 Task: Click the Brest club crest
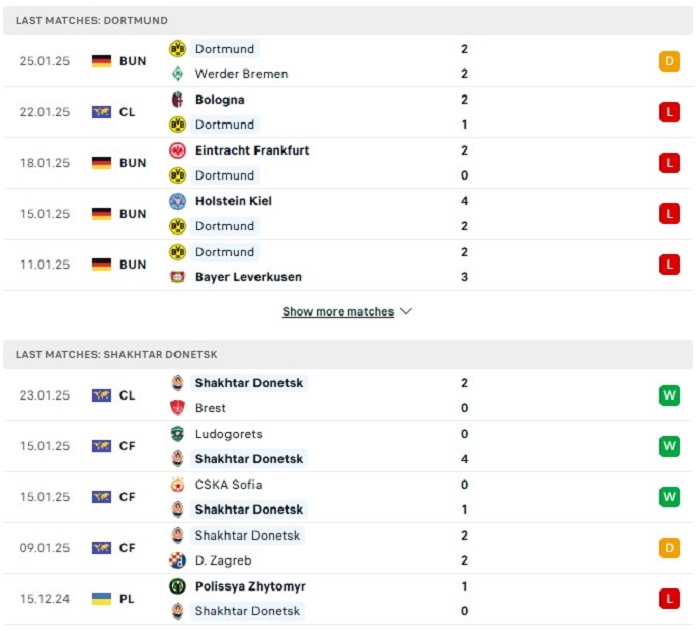coord(177,408)
